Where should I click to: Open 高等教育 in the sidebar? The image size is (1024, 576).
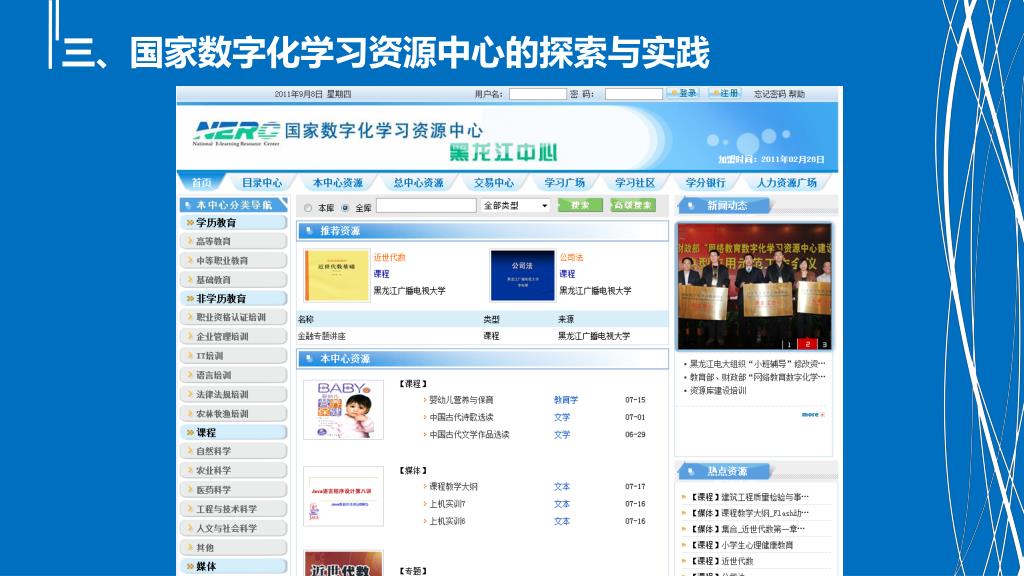pos(234,242)
